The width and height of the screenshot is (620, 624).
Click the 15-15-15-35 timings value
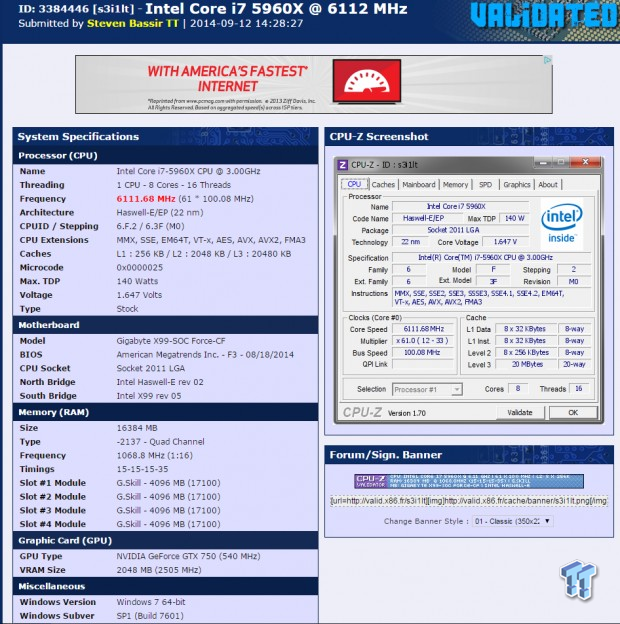click(x=142, y=469)
